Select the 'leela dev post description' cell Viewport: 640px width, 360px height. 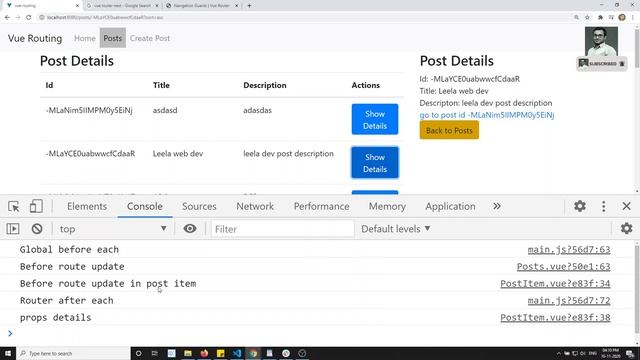tap(288, 153)
